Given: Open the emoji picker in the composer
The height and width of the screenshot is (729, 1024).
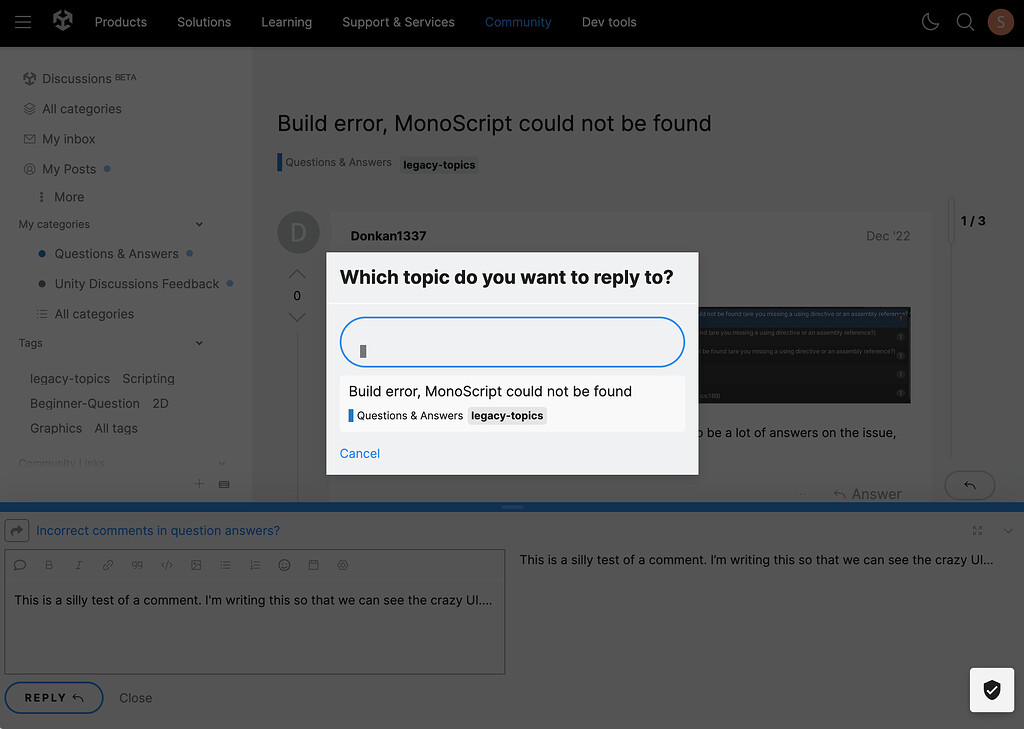Looking at the screenshot, I should [284, 565].
